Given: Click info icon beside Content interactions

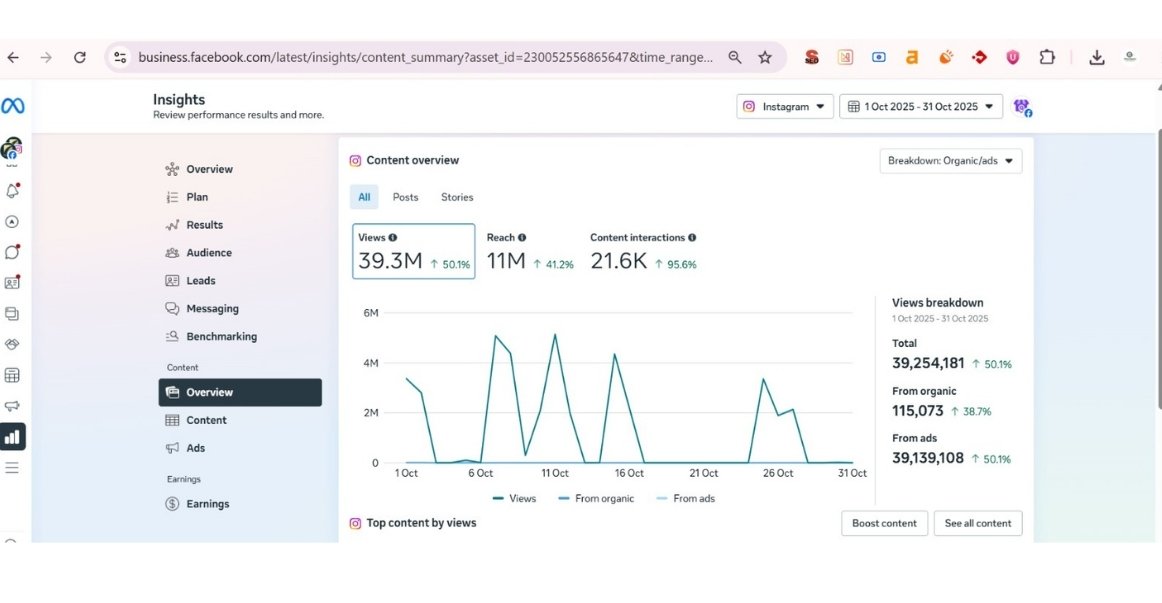Looking at the screenshot, I should pyautogui.click(x=692, y=238).
